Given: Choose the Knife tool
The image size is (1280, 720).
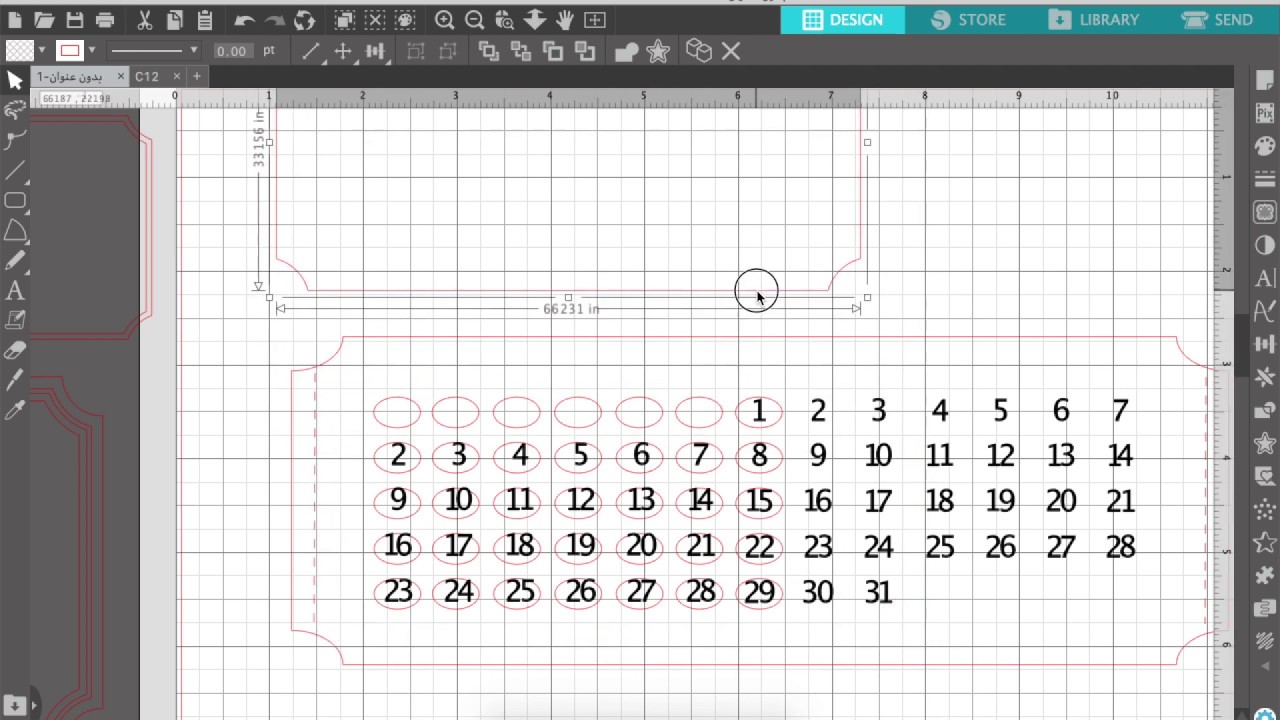Looking at the screenshot, I should coord(14,380).
